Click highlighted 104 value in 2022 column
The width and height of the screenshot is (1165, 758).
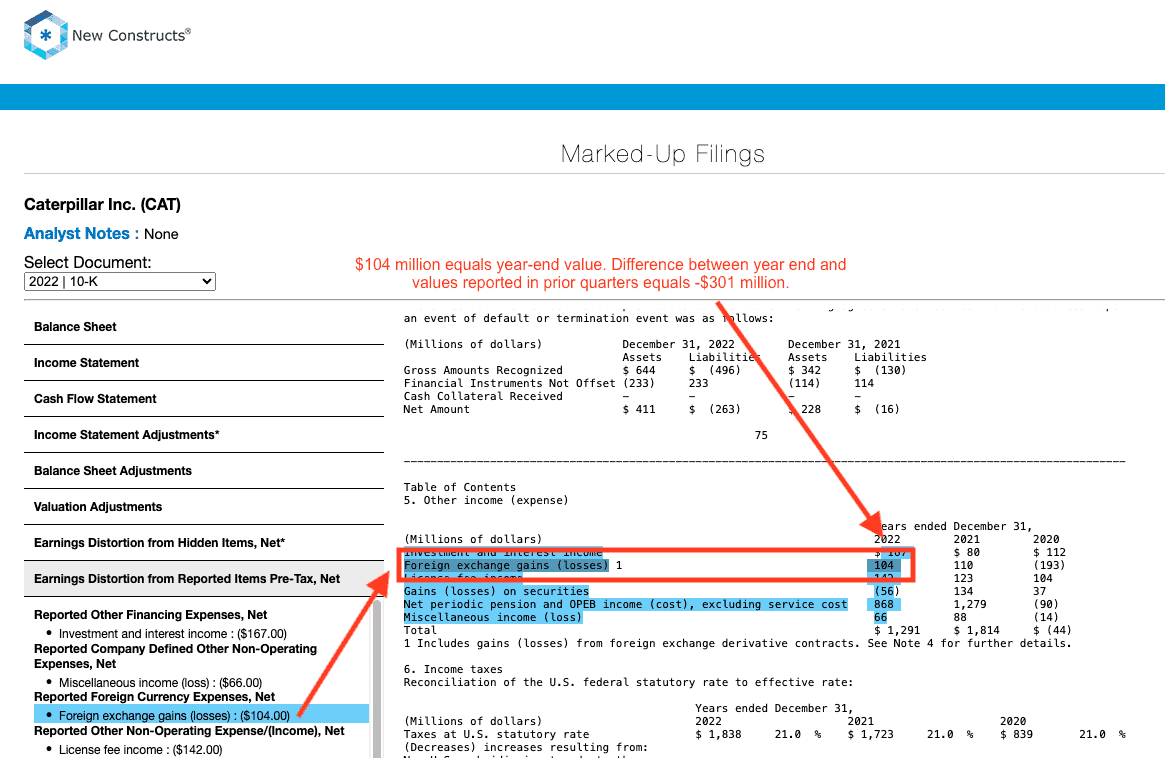click(x=884, y=566)
